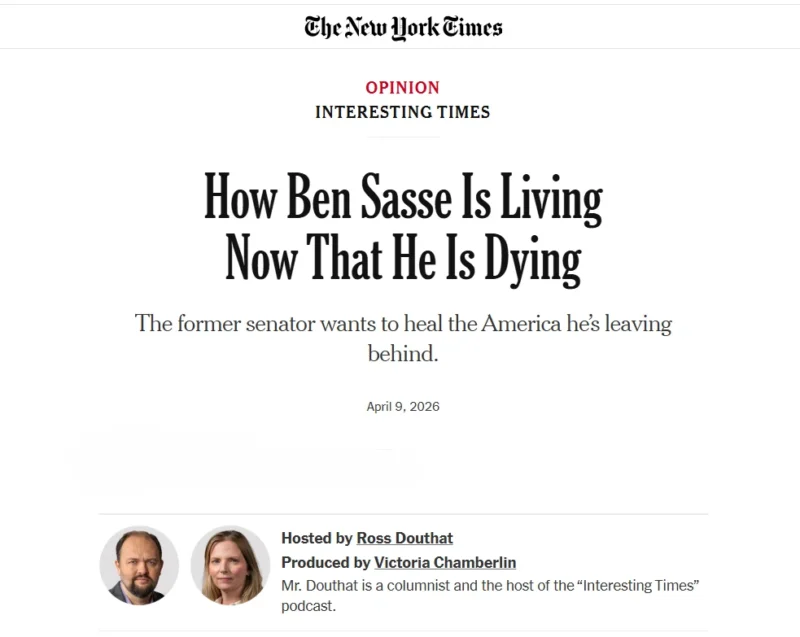Click the "Hosted by" label
This screenshot has height=637, width=800.
(x=316, y=538)
